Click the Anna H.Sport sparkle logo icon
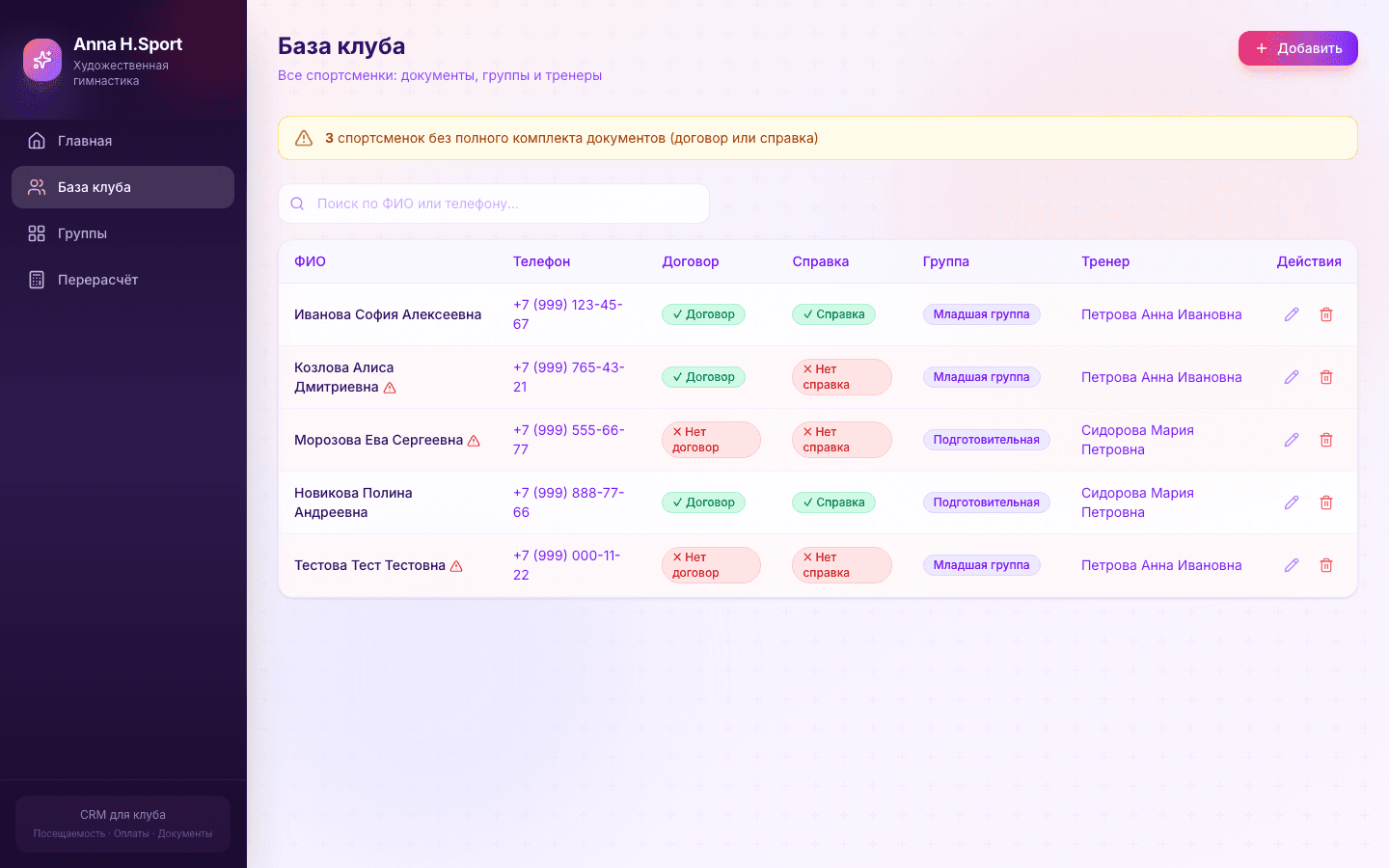Image resolution: width=1389 pixels, height=868 pixels. coord(42,60)
